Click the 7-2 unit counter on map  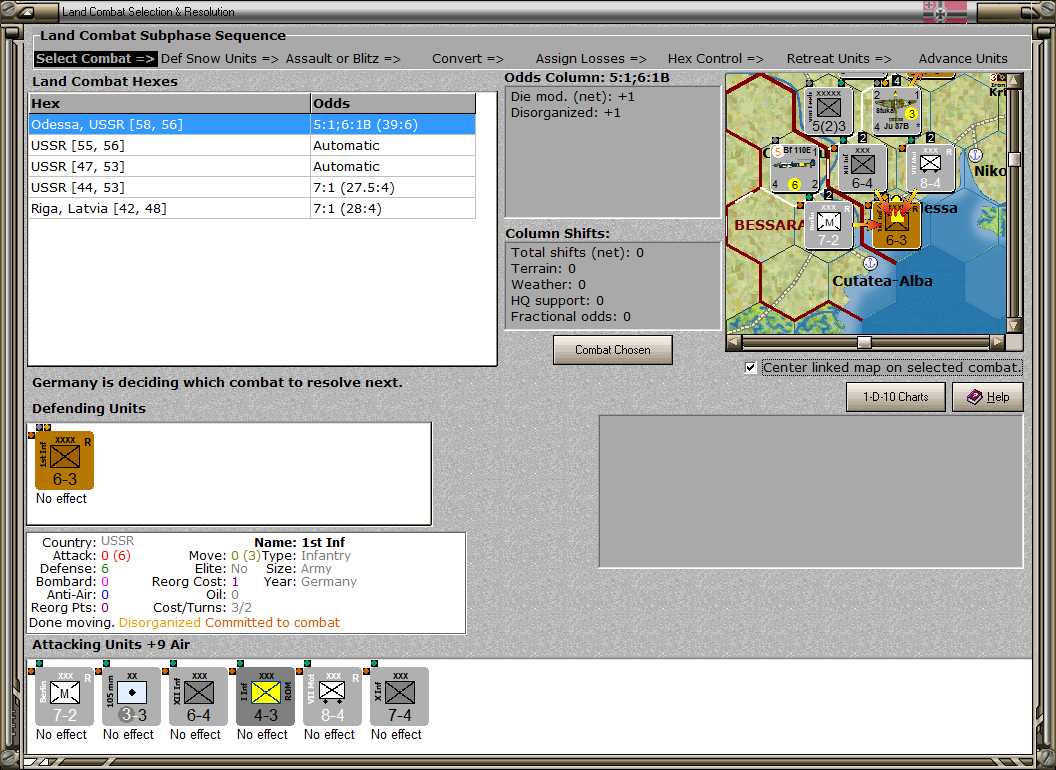pyautogui.click(x=828, y=225)
